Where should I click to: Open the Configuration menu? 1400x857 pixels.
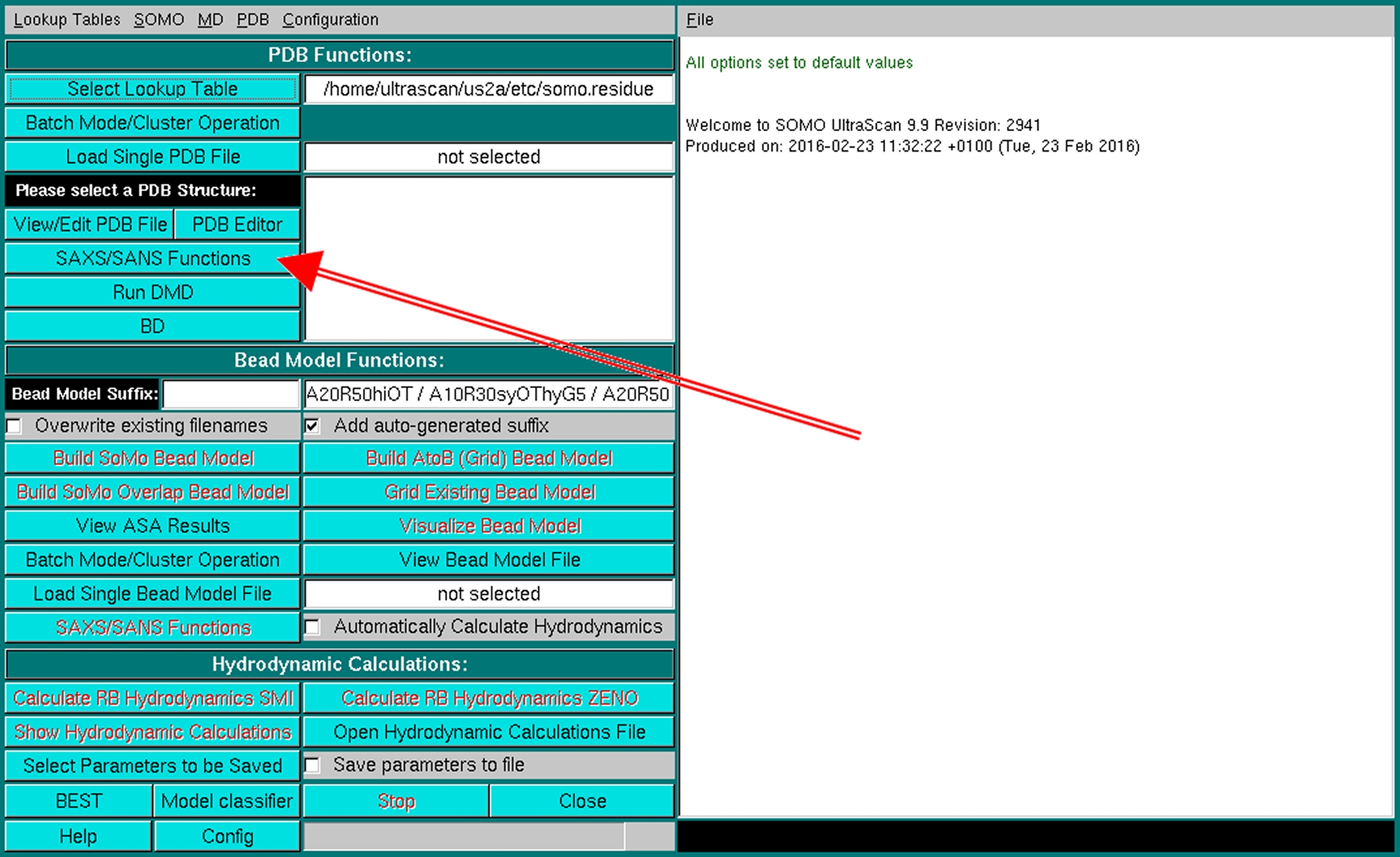pos(330,20)
